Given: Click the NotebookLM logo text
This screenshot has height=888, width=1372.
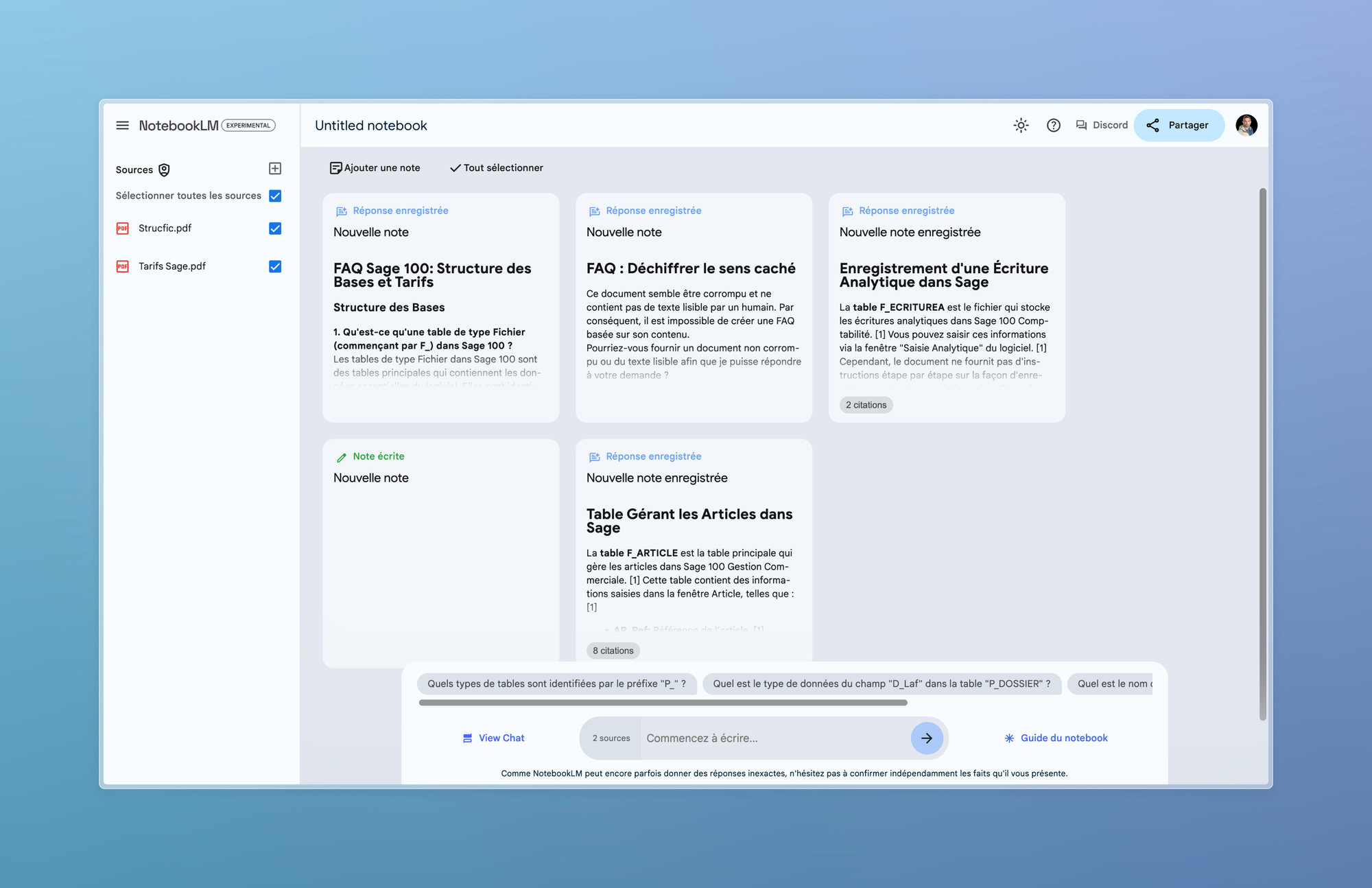Looking at the screenshot, I should point(178,126).
